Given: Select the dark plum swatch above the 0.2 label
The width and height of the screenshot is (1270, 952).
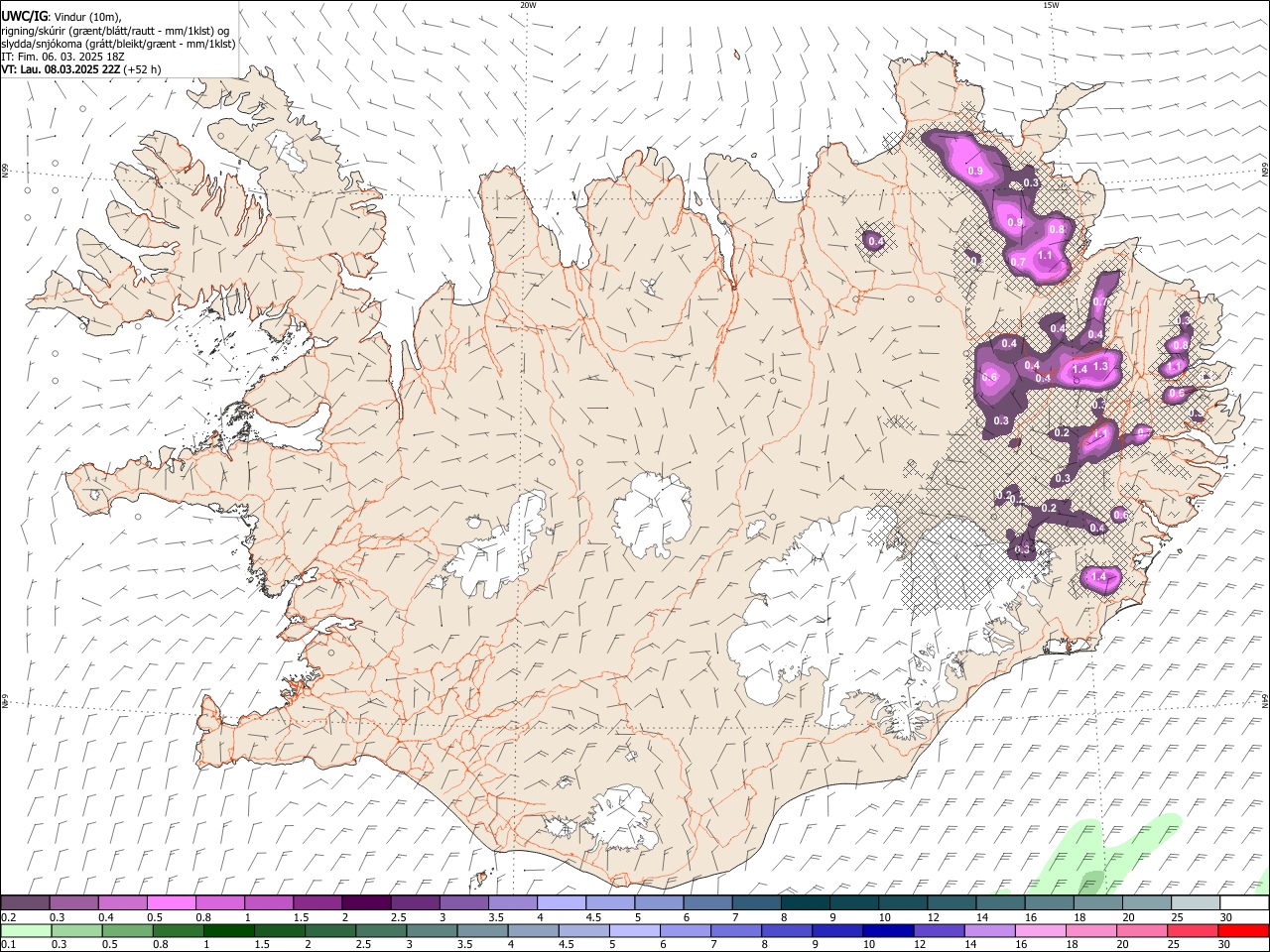Looking at the screenshot, I should coord(25,902).
